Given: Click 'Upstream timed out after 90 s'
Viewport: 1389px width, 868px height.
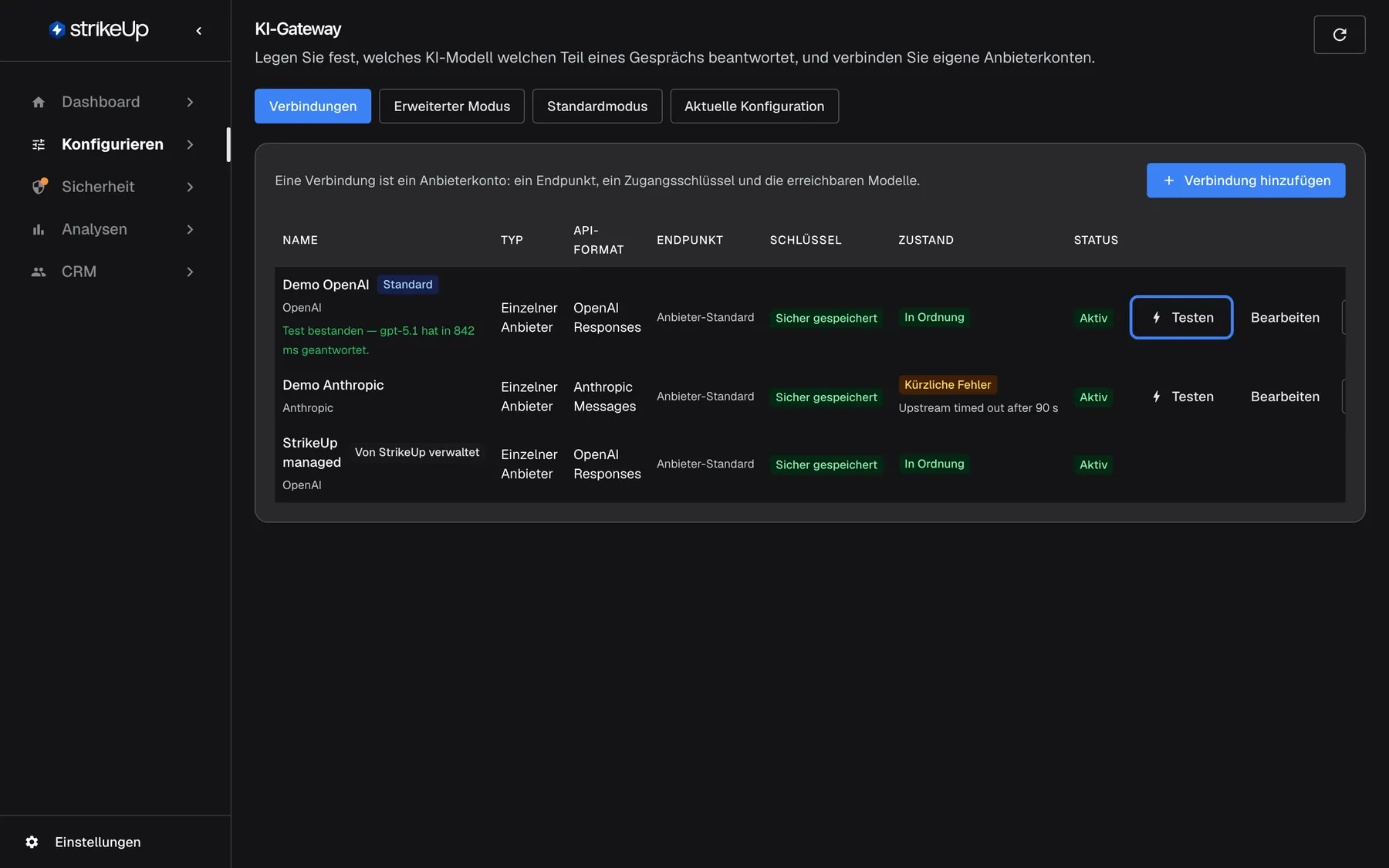Looking at the screenshot, I should point(978,407).
